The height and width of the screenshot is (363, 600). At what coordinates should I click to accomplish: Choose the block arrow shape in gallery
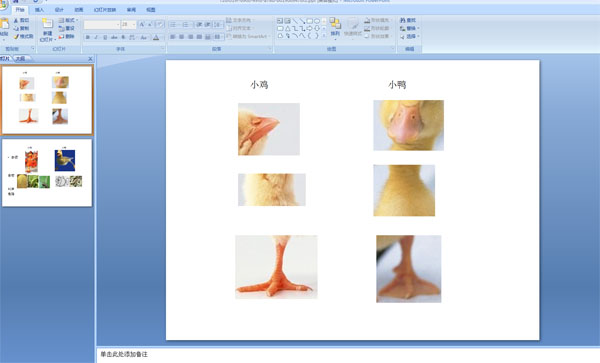310,28
